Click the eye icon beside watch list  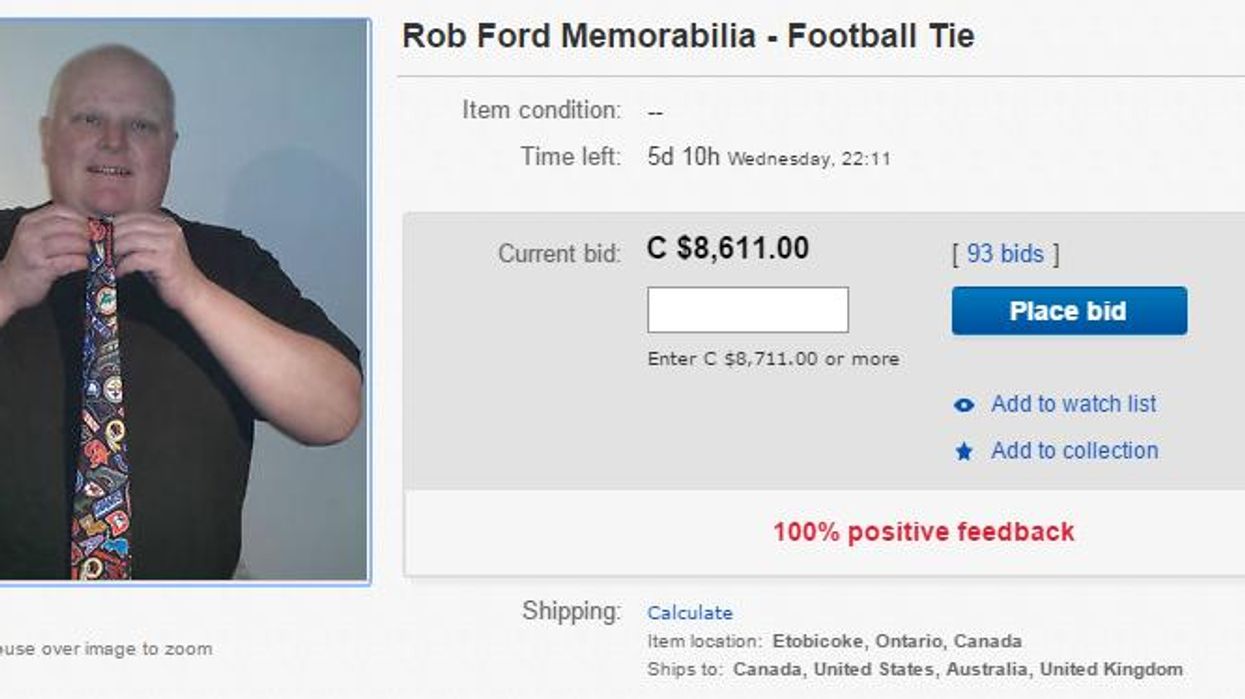coord(964,405)
